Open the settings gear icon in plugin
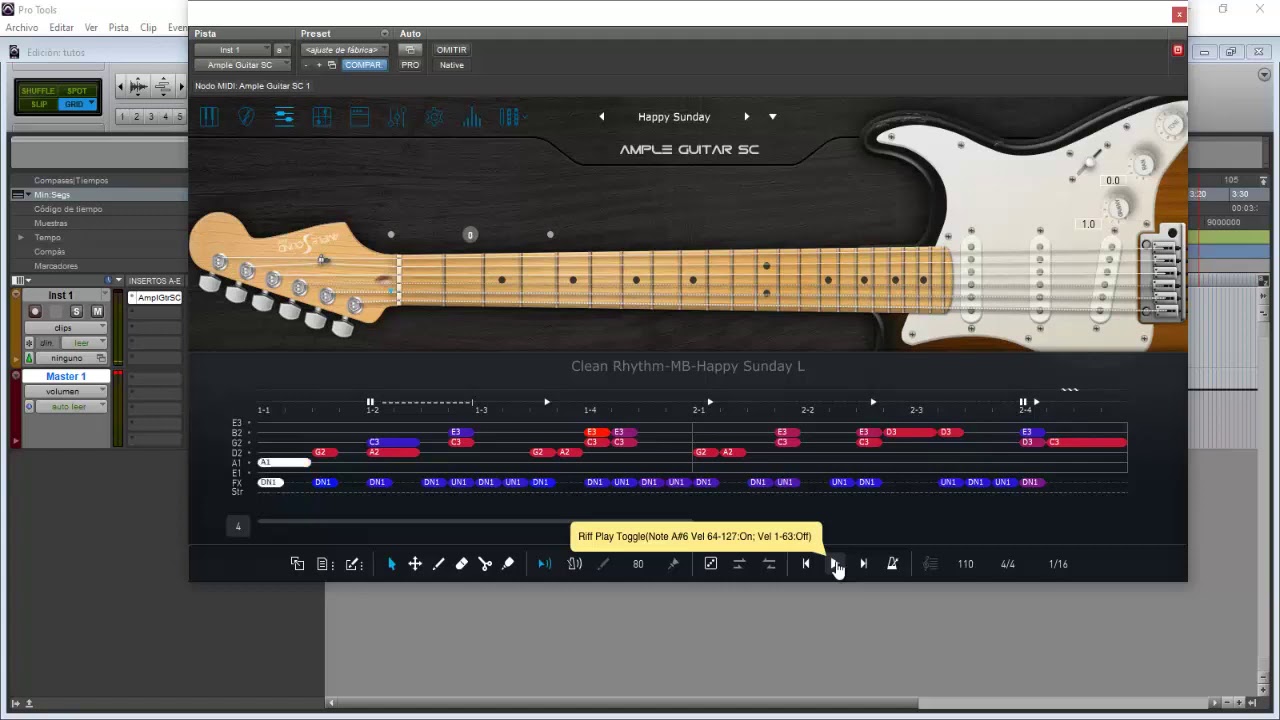This screenshot has width=1280, height=720. [x=434, y=117]
